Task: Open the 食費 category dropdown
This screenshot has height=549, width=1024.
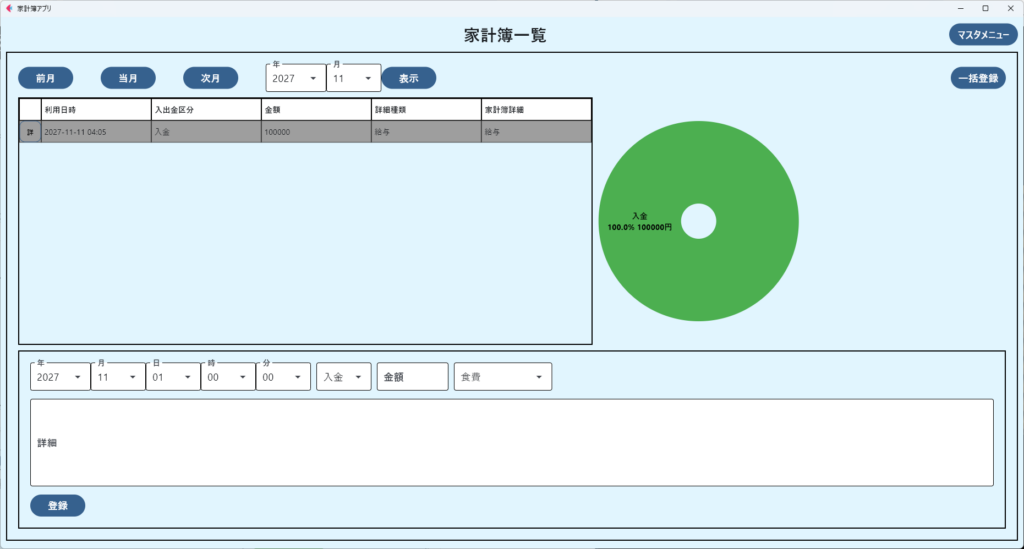Action: tap(502, 377)
